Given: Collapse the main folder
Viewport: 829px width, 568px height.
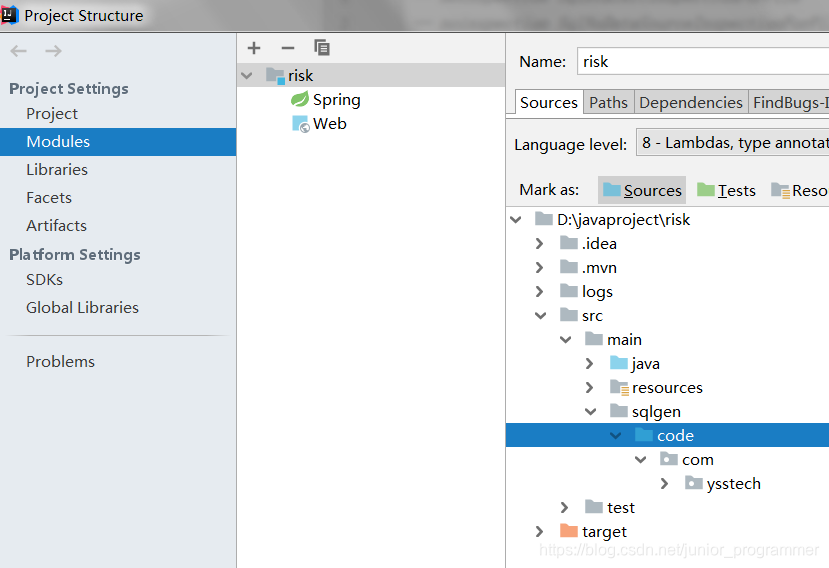Looking at the screenshot, I should [x=566, y=339].
